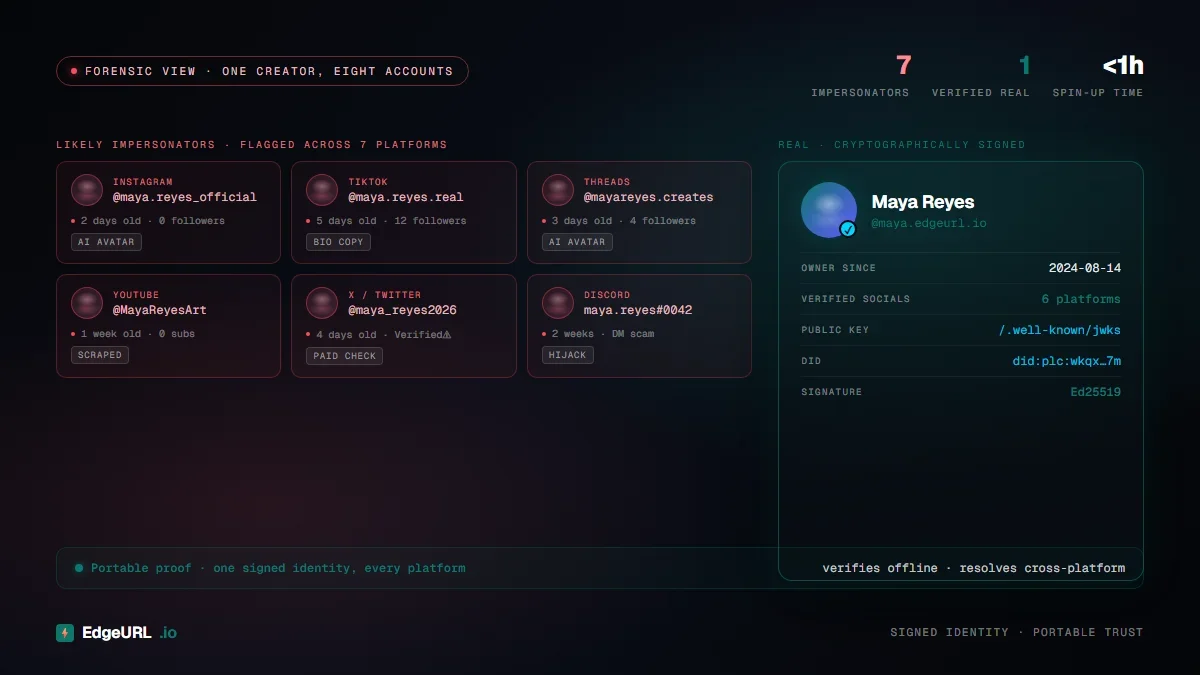Click the @maya.edgeurl.io handle
This screenshot has height=675, width=1200.
point(929,223)
